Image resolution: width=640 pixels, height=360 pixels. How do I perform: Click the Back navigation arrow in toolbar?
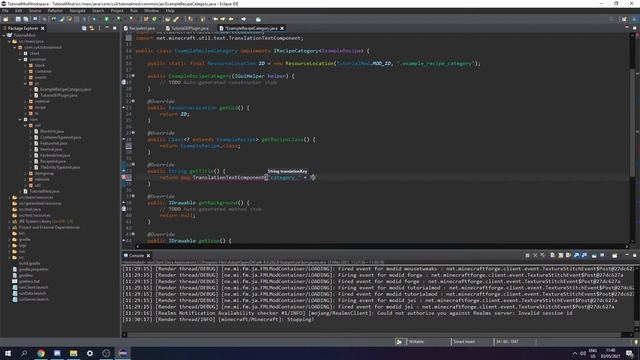pyautogui.click(x=231, y=19)
